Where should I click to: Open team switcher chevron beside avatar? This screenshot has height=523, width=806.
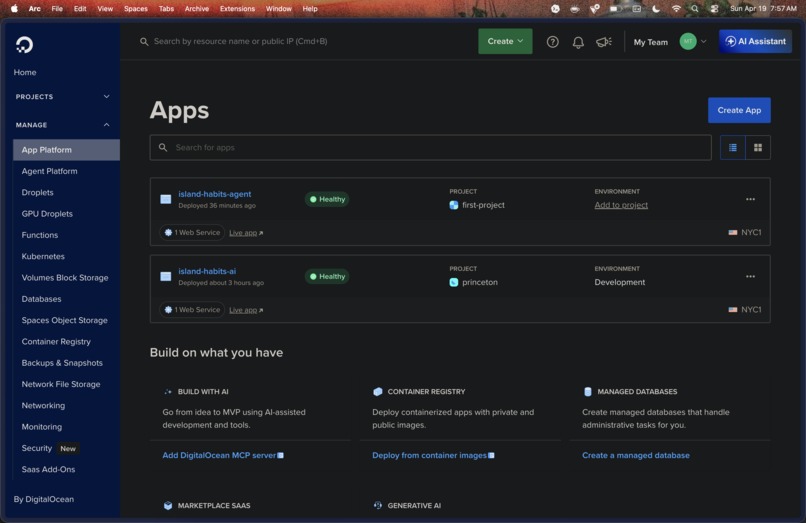pyautogui.click(x=704, y=41)
